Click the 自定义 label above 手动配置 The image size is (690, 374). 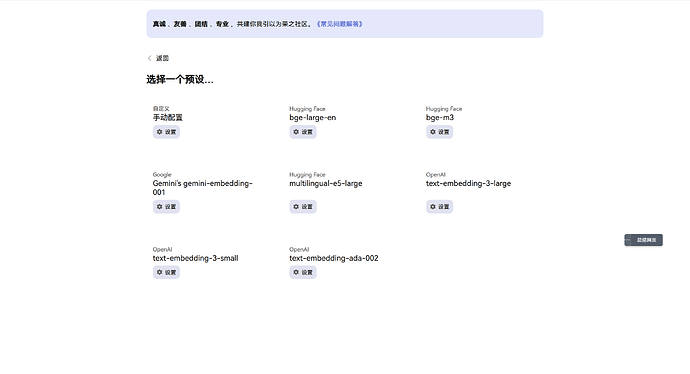[161, 109]
